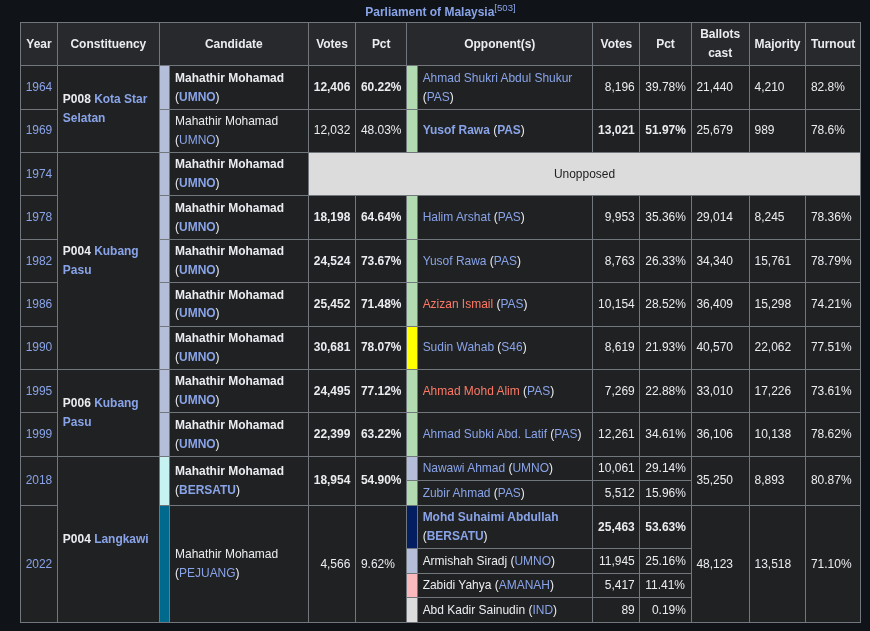Open UMNO link in the 1964 candidate cell

coord(197,97)
